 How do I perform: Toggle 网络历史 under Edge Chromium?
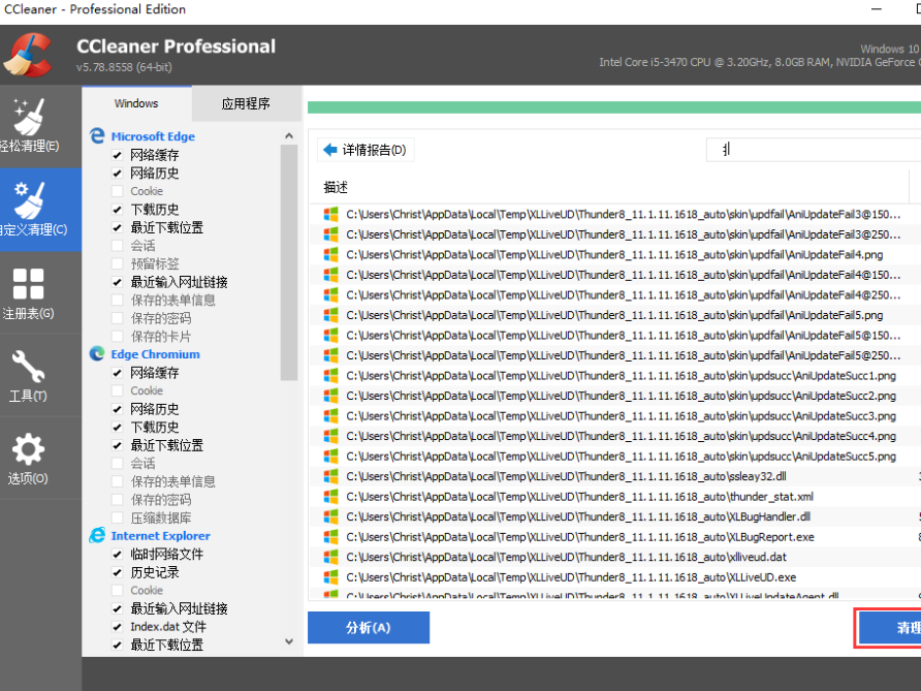117,409
